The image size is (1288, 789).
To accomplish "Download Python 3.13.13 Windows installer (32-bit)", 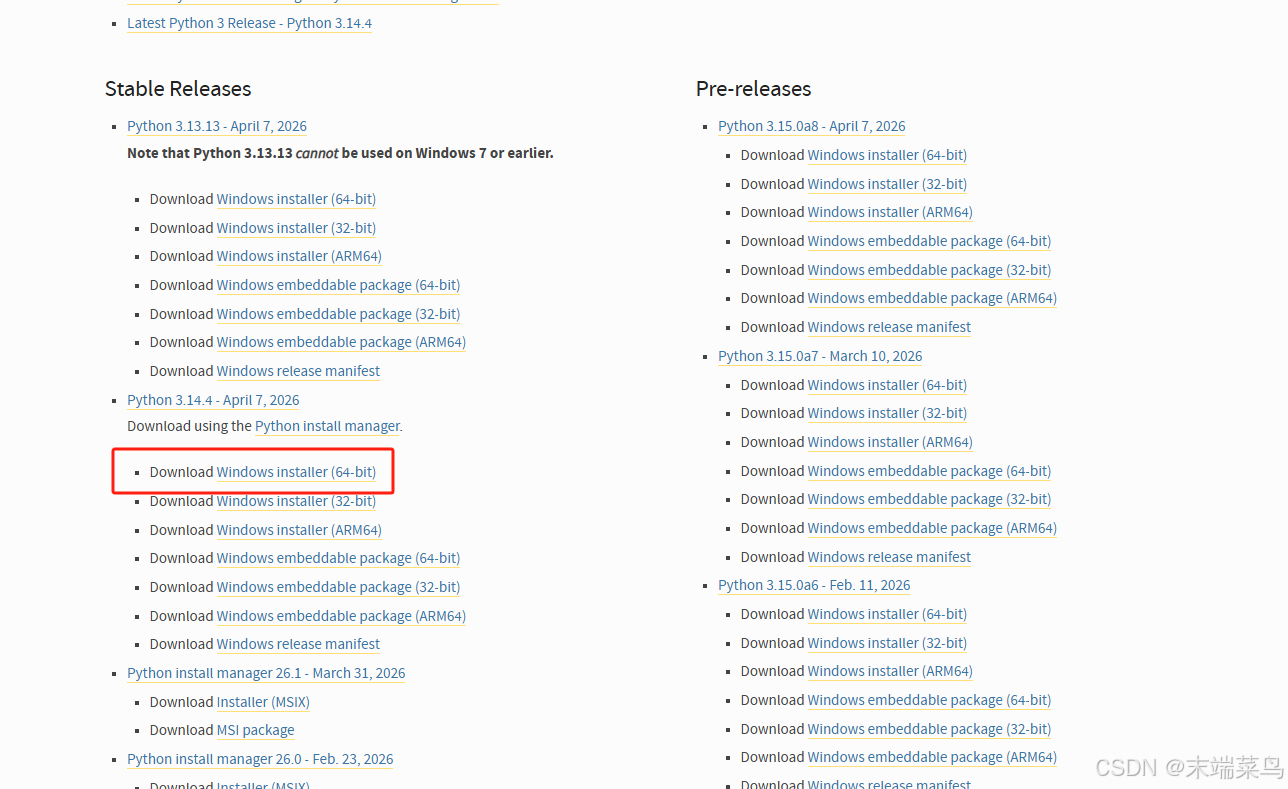I will pyautogui.click(x=296, y=228).
